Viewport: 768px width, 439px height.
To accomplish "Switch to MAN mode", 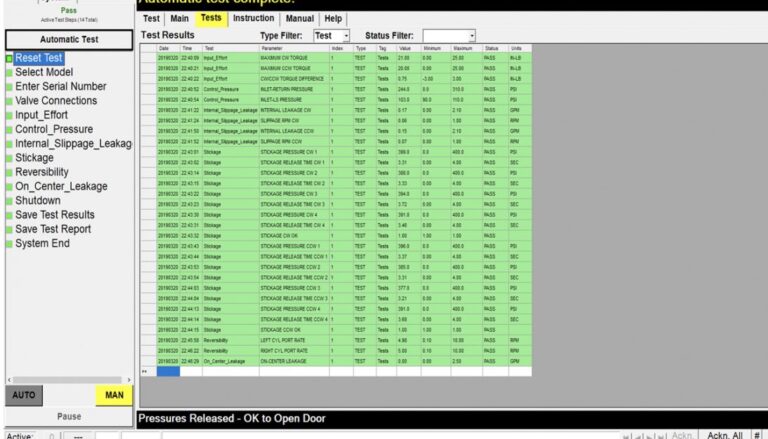I will pos(113,396).
